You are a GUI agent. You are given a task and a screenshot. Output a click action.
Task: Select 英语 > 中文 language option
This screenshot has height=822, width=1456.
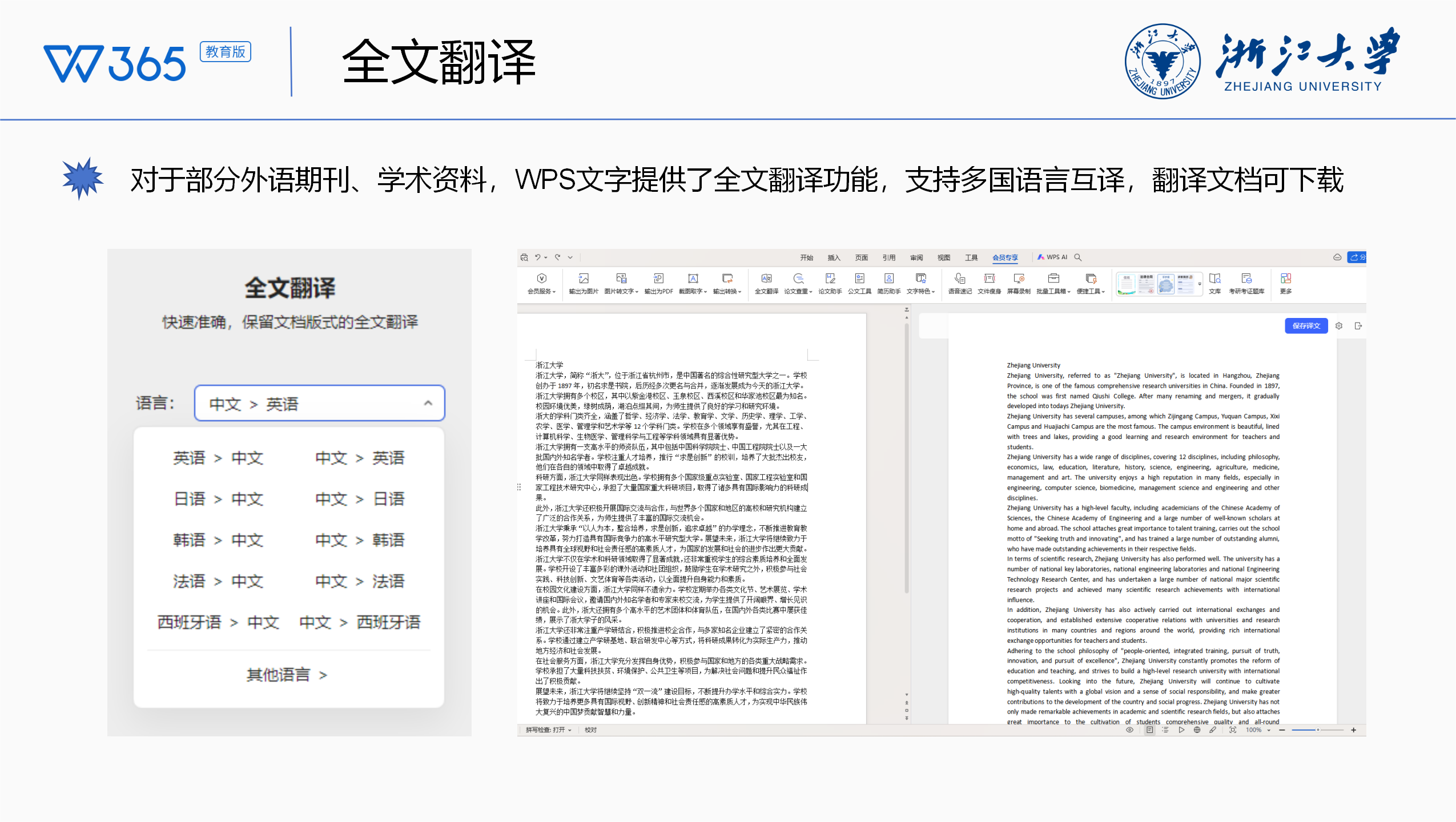218,458
